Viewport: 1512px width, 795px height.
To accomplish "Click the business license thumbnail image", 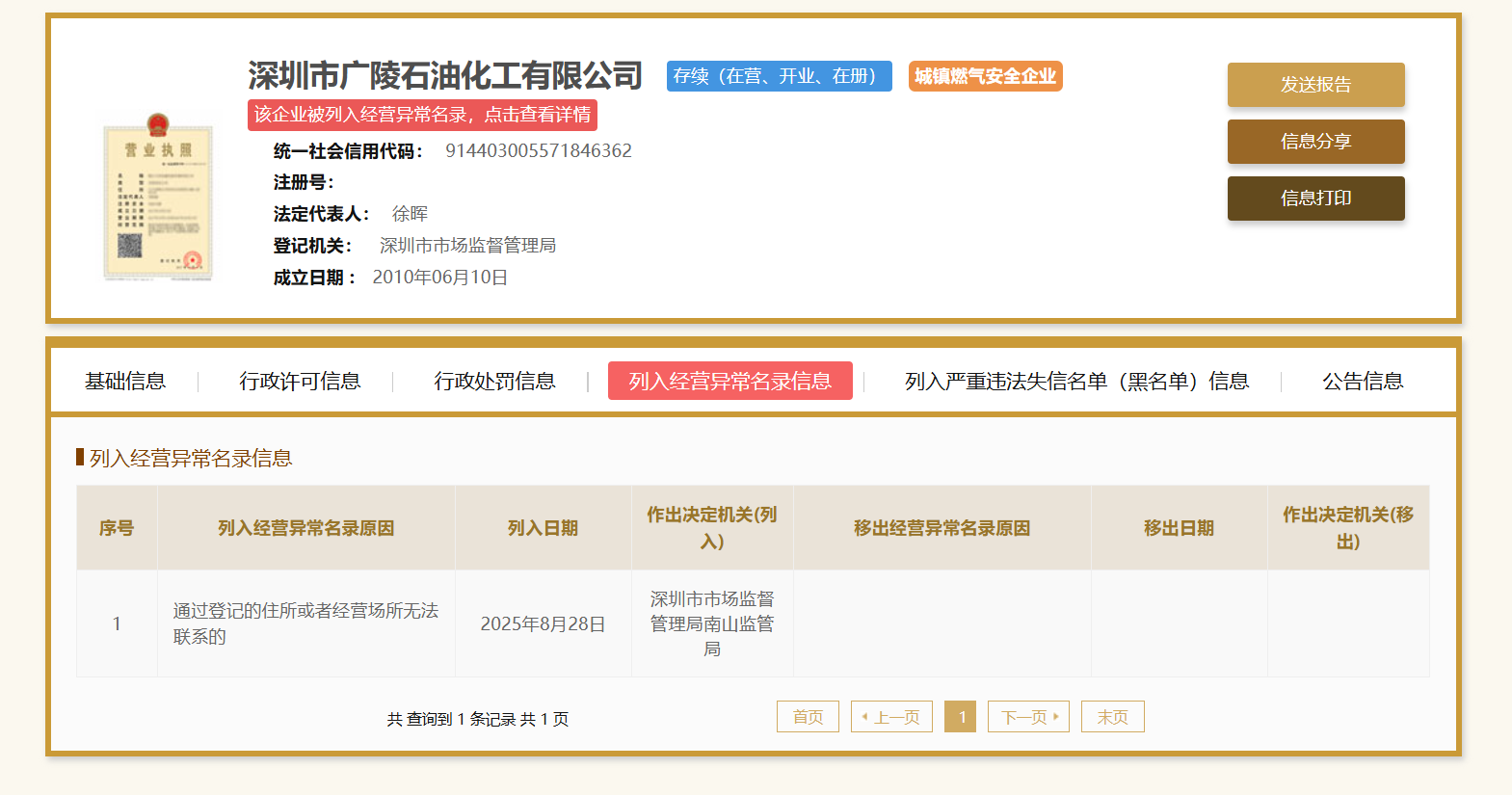I will click(158, 198).
